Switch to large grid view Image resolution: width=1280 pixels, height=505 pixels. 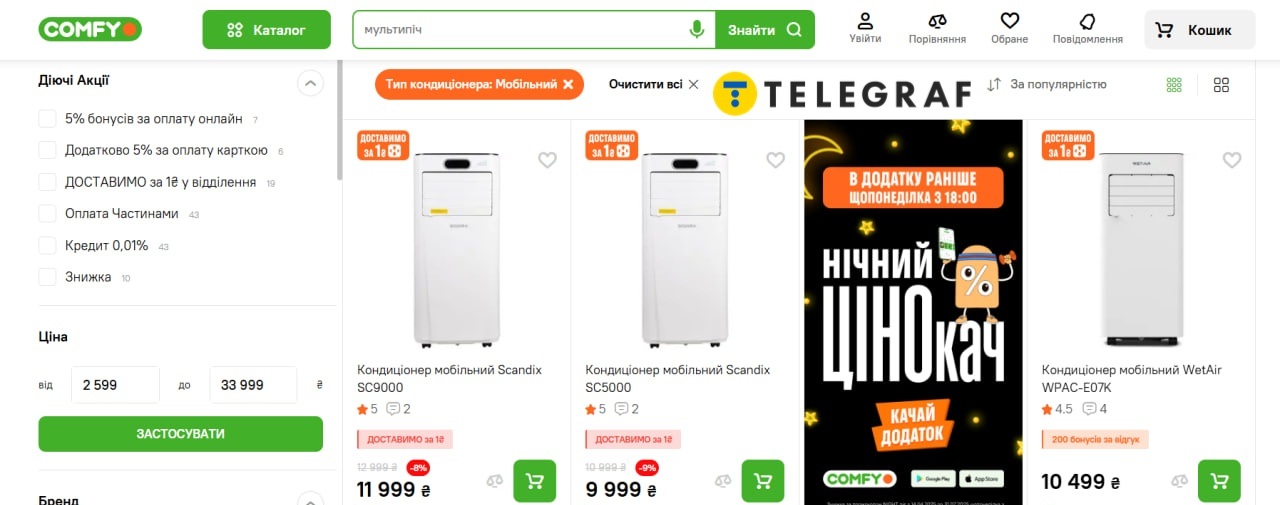(1221, 85)
